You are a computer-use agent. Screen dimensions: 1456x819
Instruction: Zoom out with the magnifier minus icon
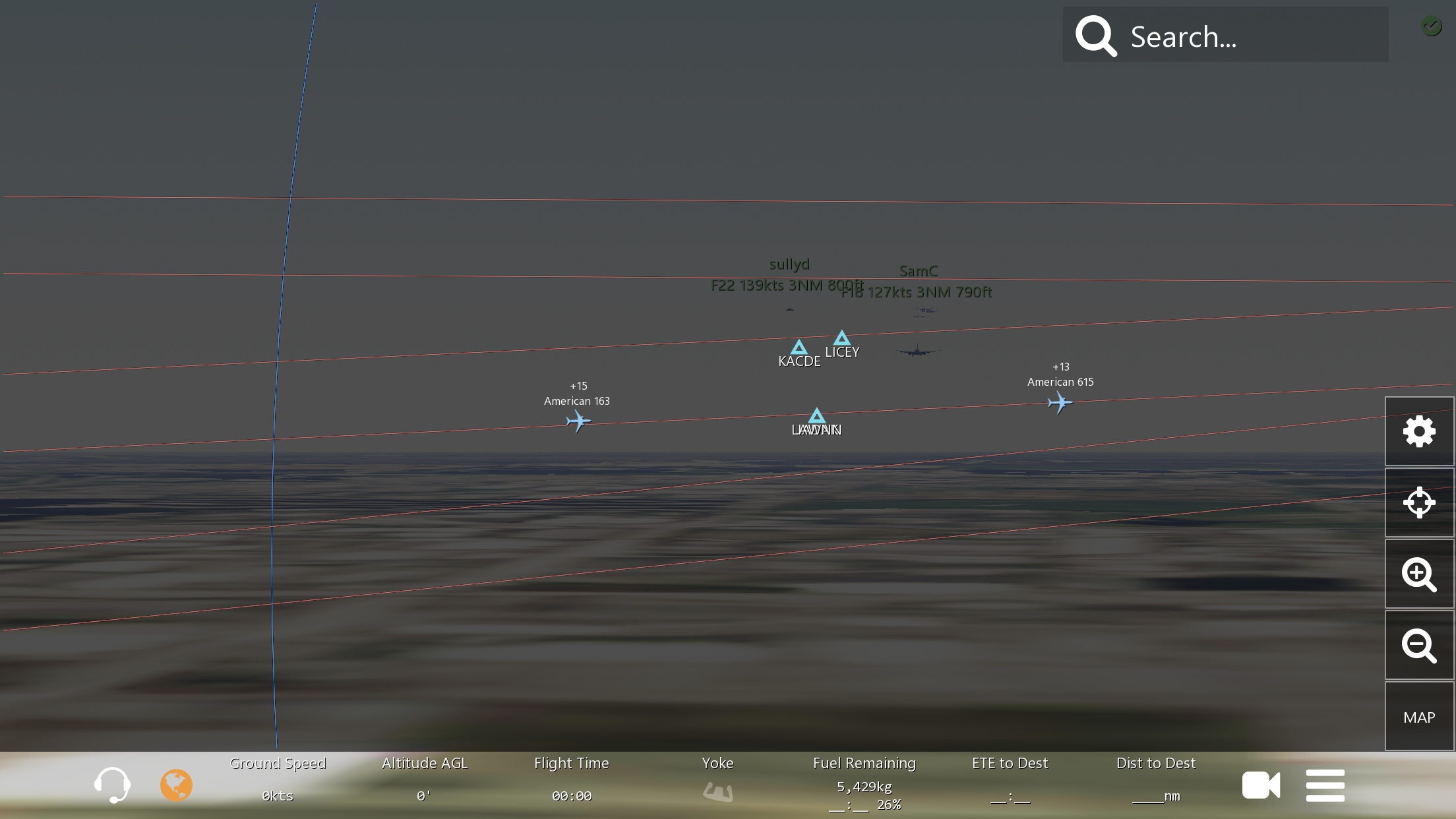click(x=1419, y=646)
